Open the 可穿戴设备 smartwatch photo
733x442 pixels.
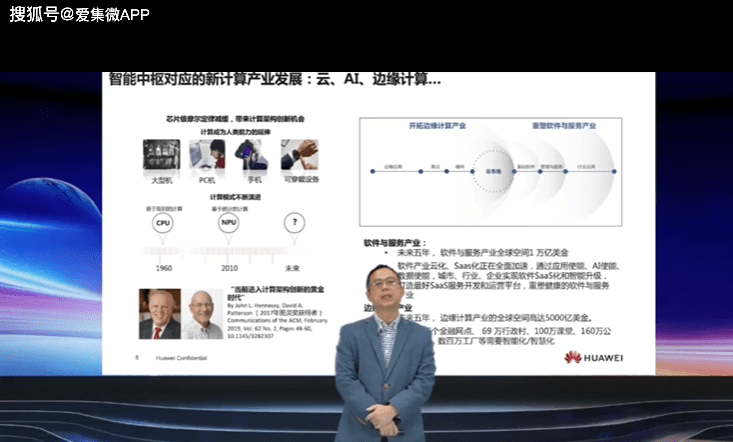pyautogui.click(x=300, y=155)
